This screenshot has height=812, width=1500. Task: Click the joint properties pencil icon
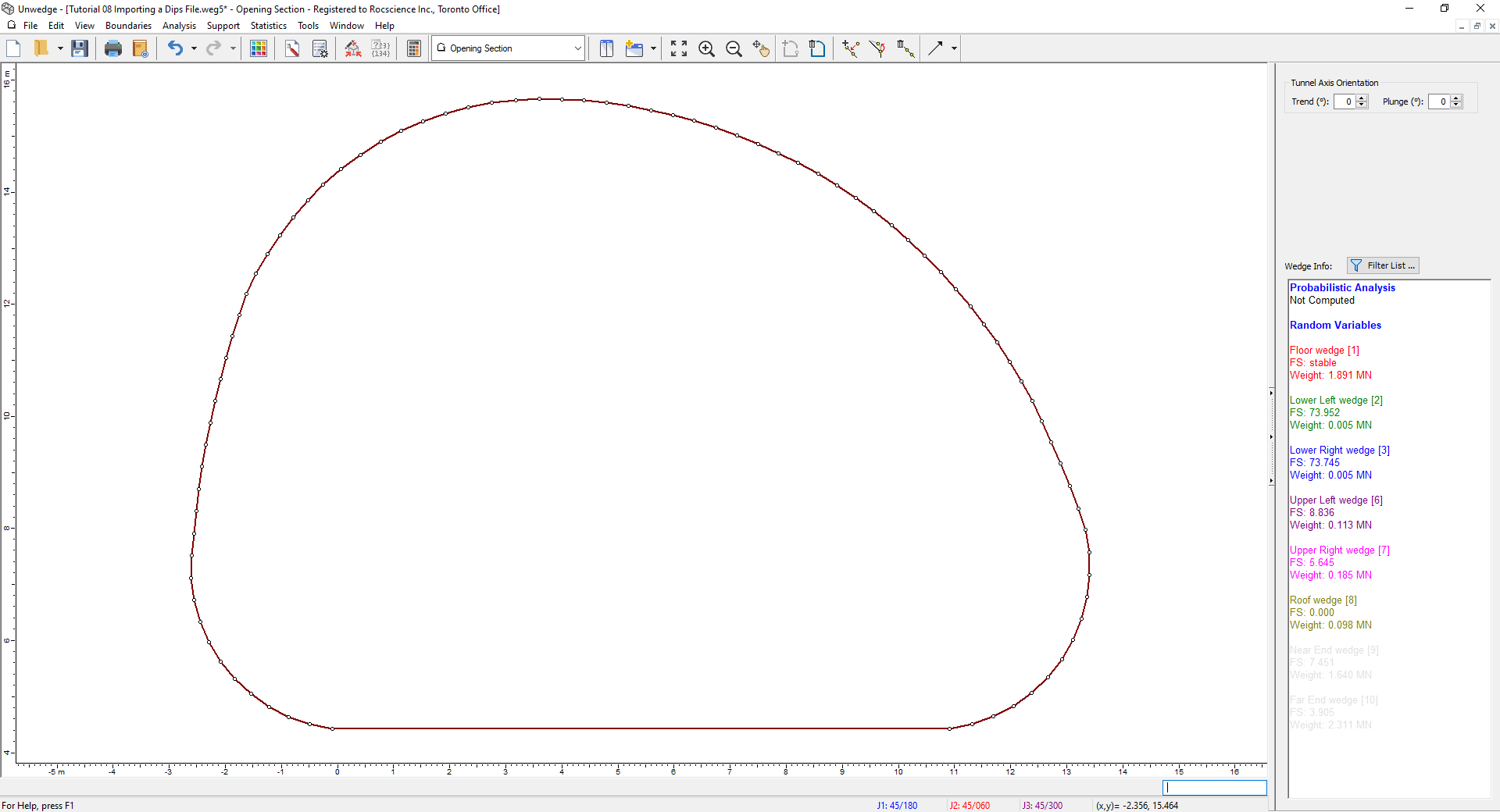click(353, 48)
